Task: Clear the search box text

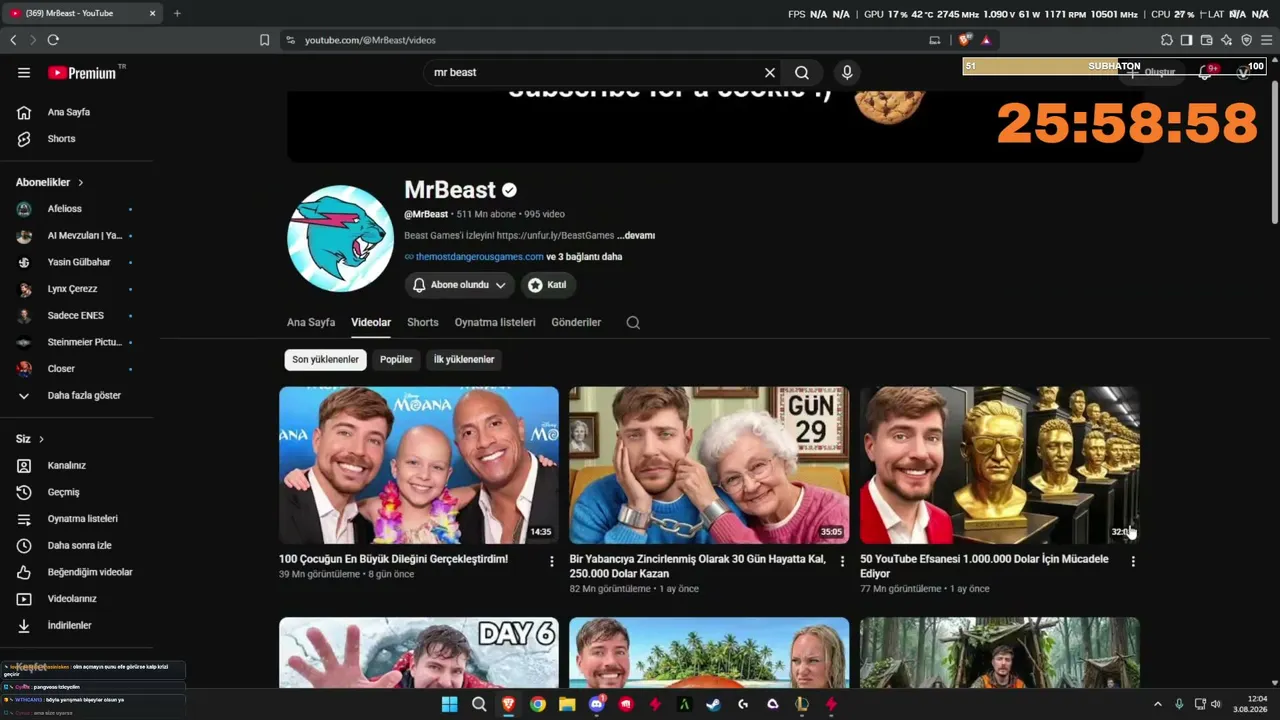Action: point(770,72)
